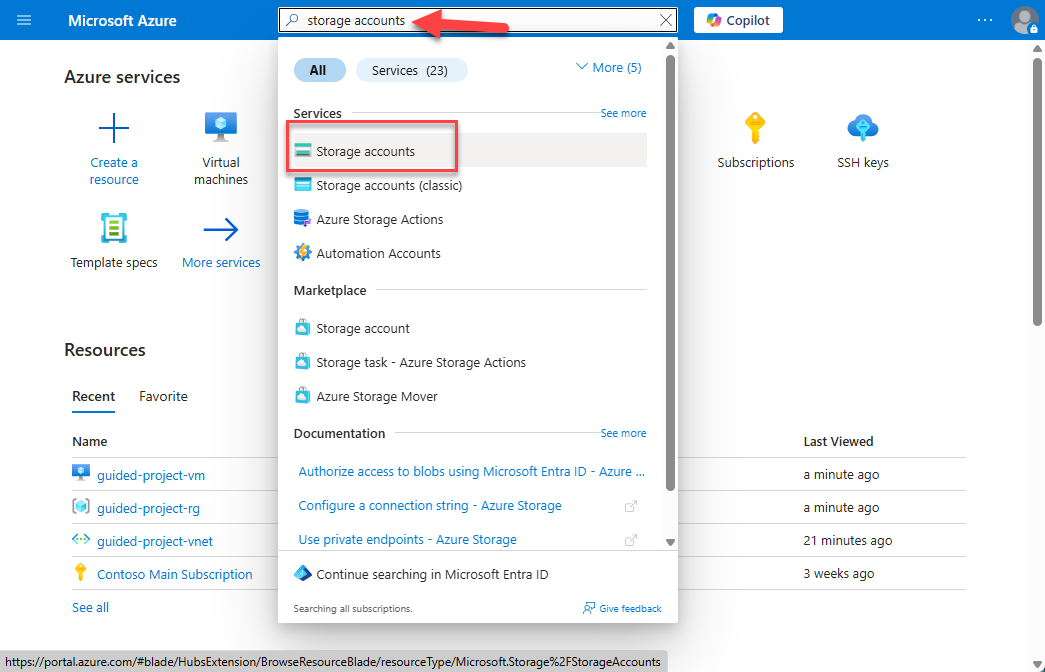
Task: Click the guided-project-rg resource group icon
Action: [81, 506]
